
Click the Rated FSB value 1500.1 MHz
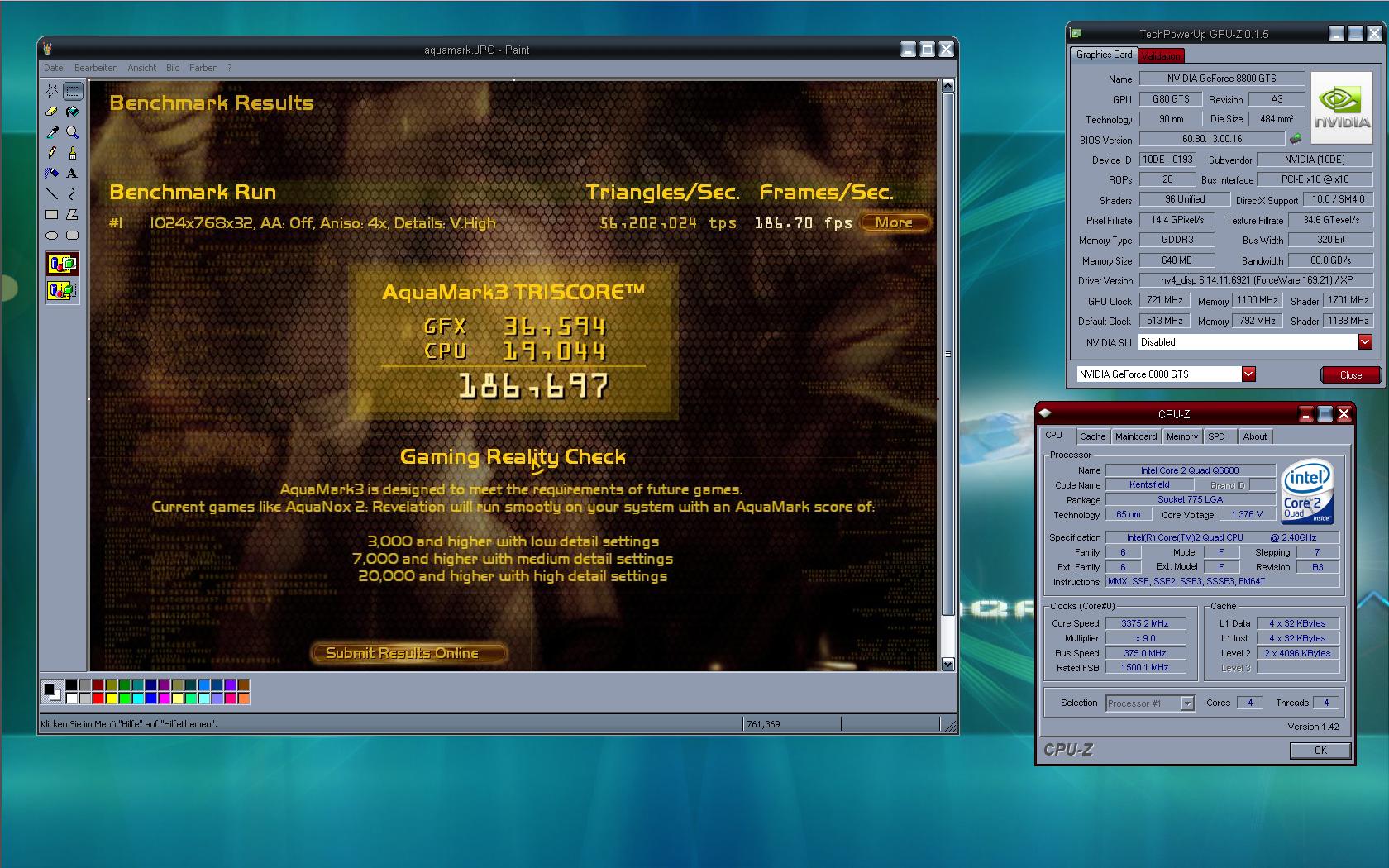point(1145,667)
